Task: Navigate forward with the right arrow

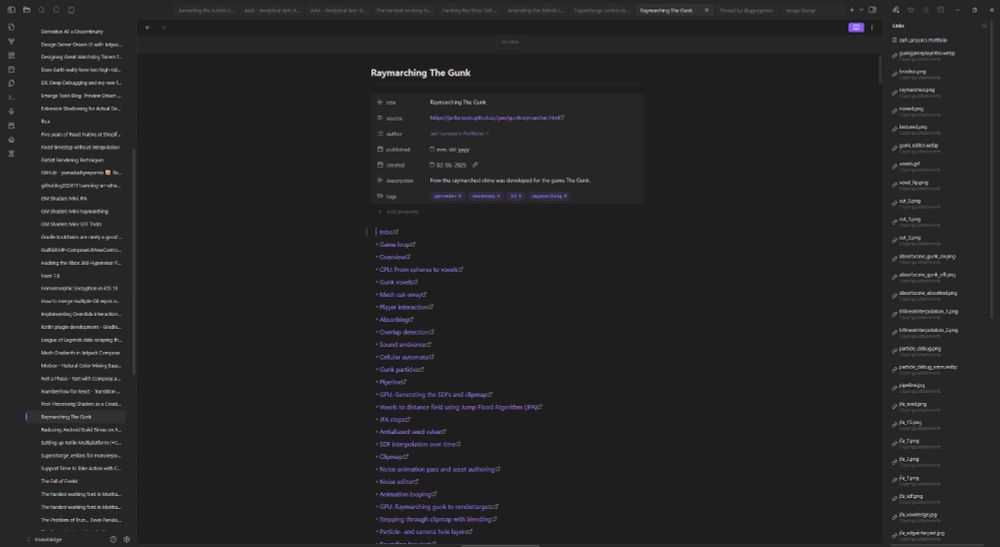Action: click(163, 27)
